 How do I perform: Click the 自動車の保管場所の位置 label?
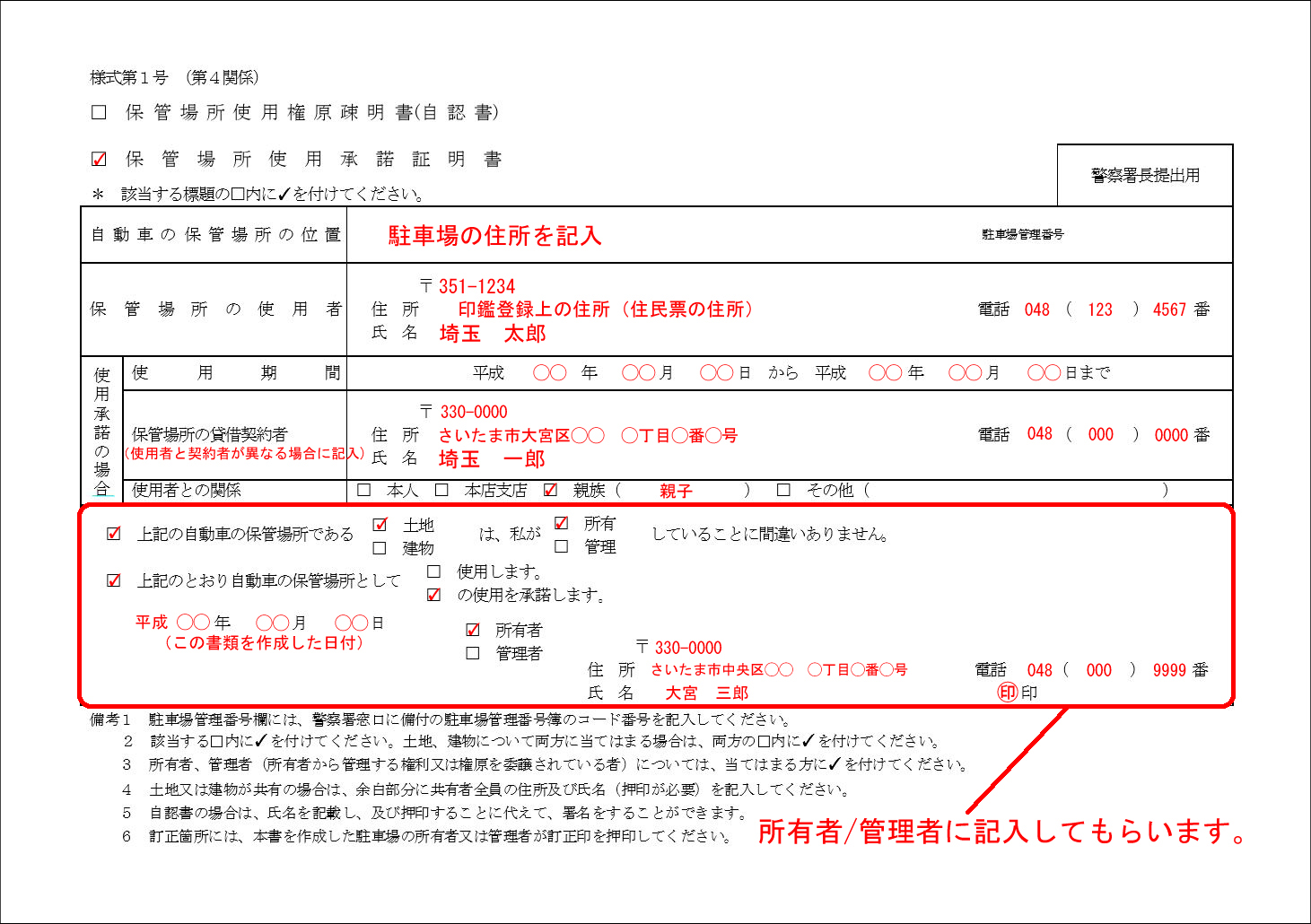pyautogui.click(x=215, y=235)
